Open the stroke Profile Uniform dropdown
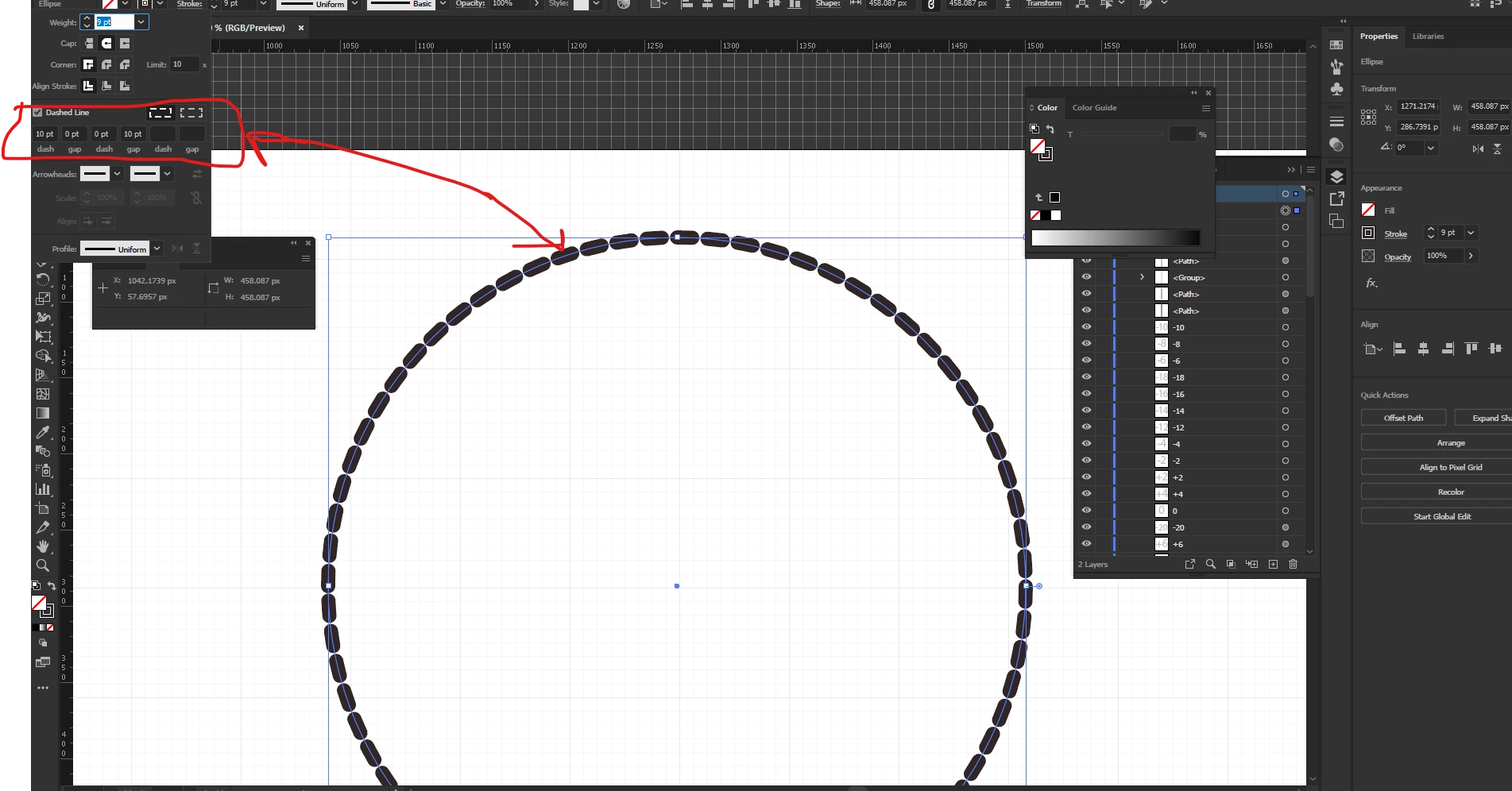The height and width of the screenshot is (791, 1512). (157, 249)
